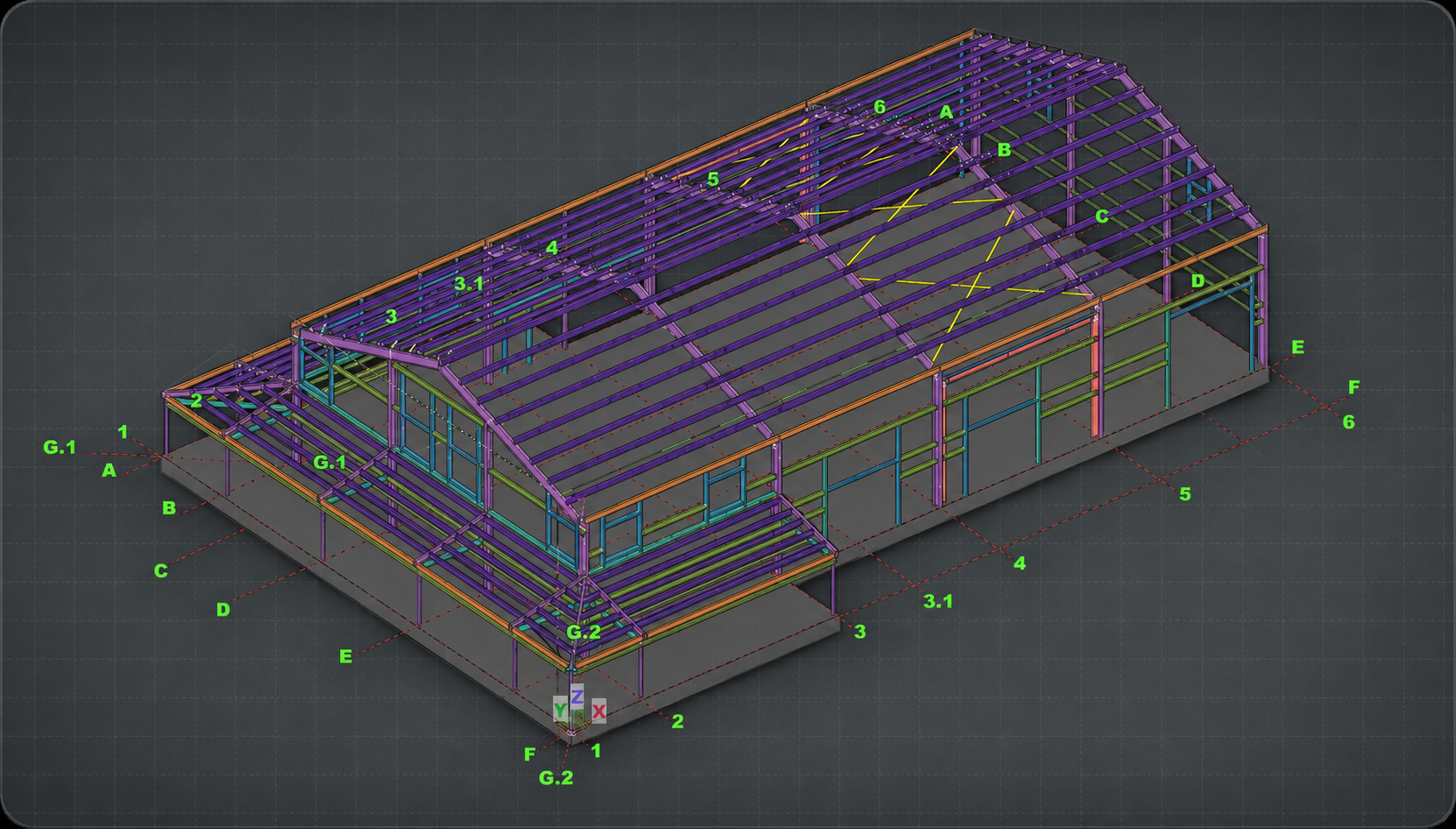Select G.2 label on the hip corner roof
Screen dimensions: 1456x829
click(x=583, y=632)
